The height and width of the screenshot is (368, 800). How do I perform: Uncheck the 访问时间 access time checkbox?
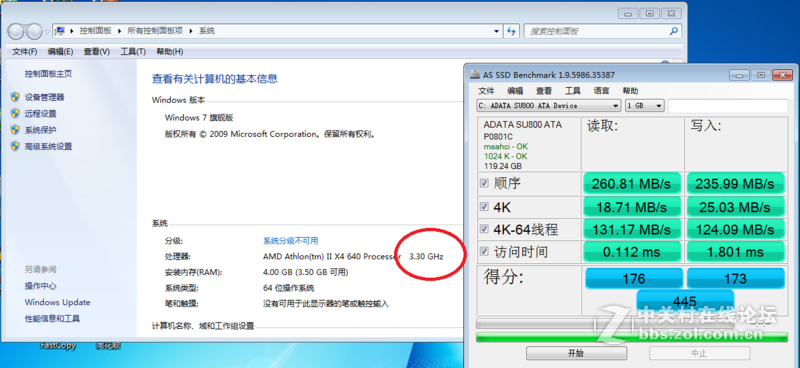(484, 251)
